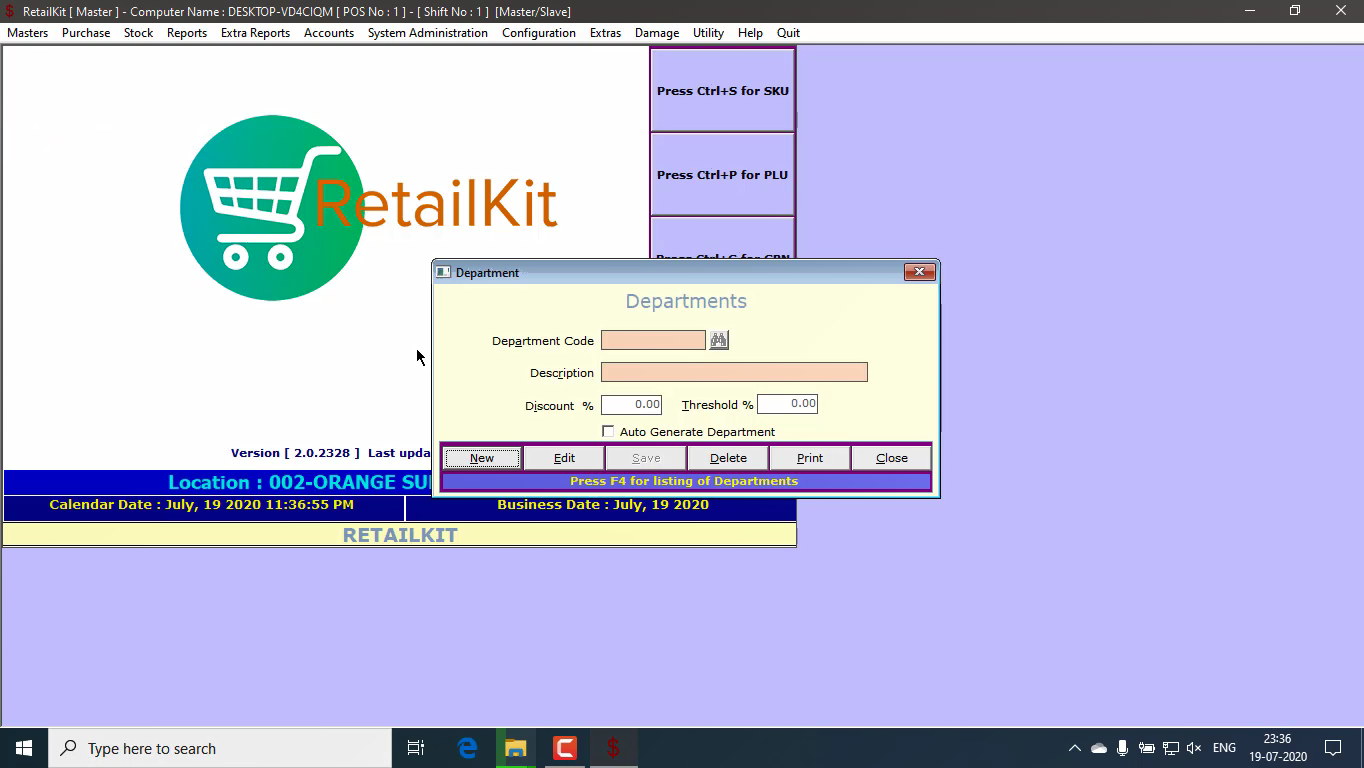Open the System Administration menu
This screenshot has width=1364, height=768.
point(428,33)
